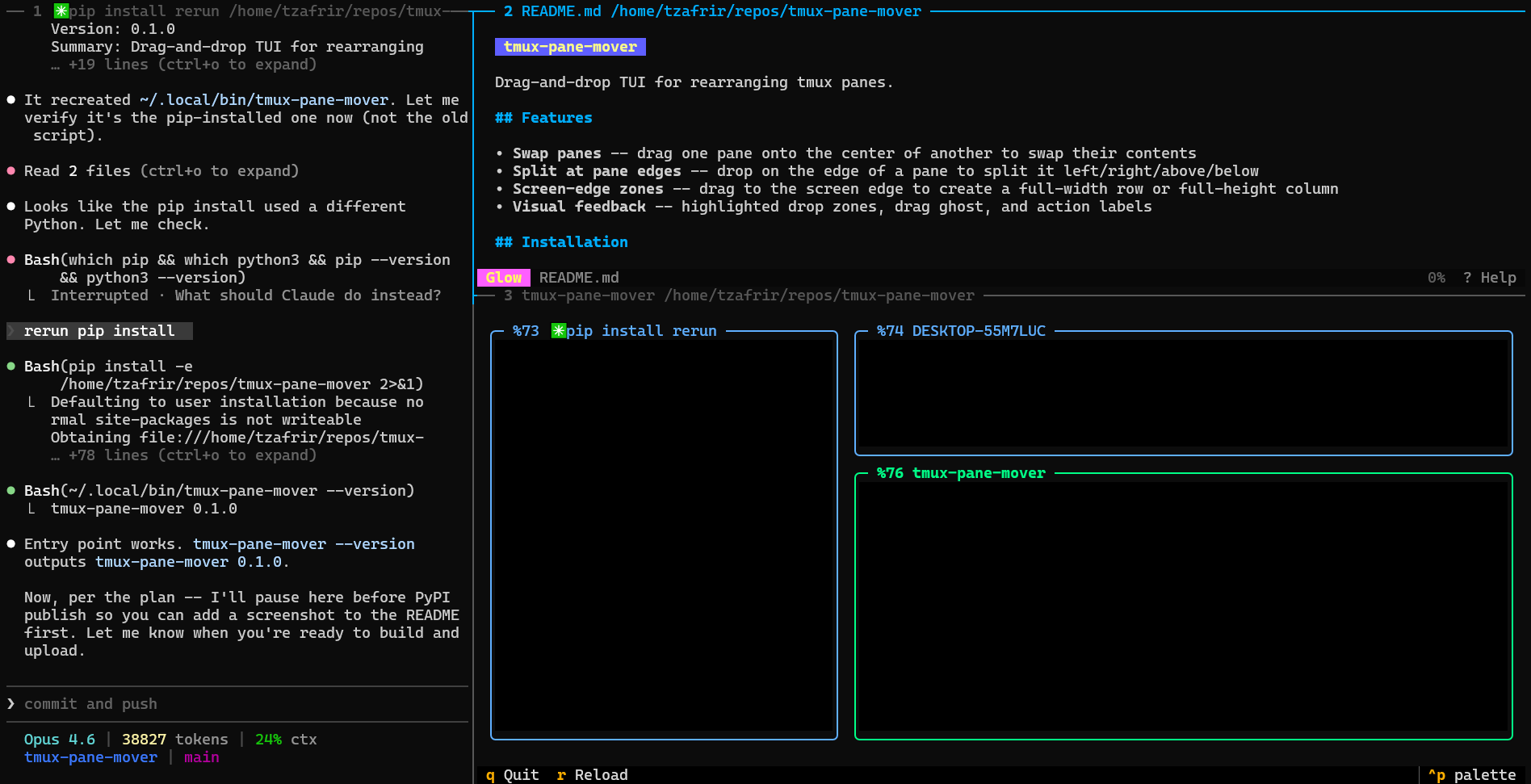Click pane 1 title 'pip install rerun'
Screen dimensions: 1531x784
click(144, 11)
